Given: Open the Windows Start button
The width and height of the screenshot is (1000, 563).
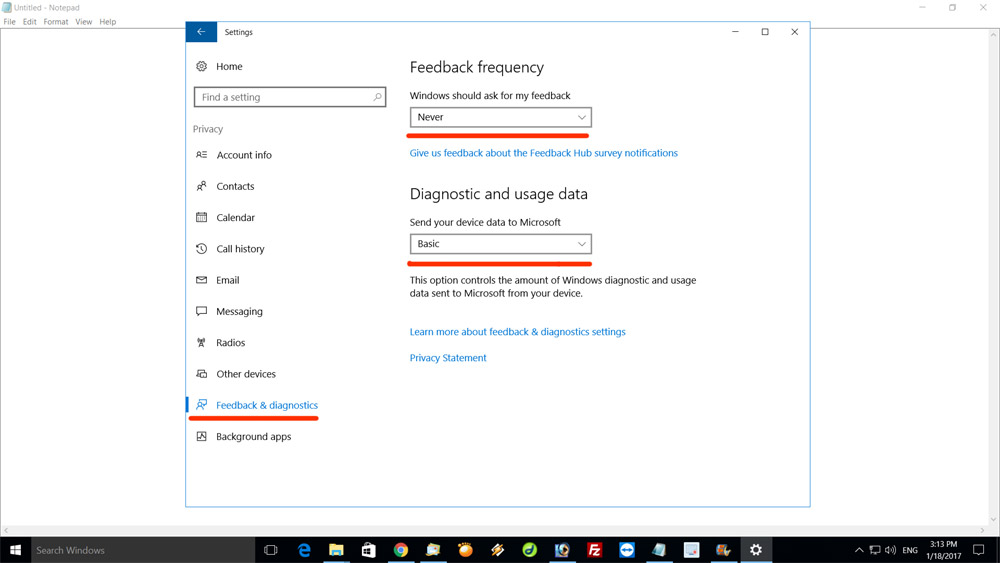Looking at the screenshot, I should pyautogui.click(x=15, y=550).
